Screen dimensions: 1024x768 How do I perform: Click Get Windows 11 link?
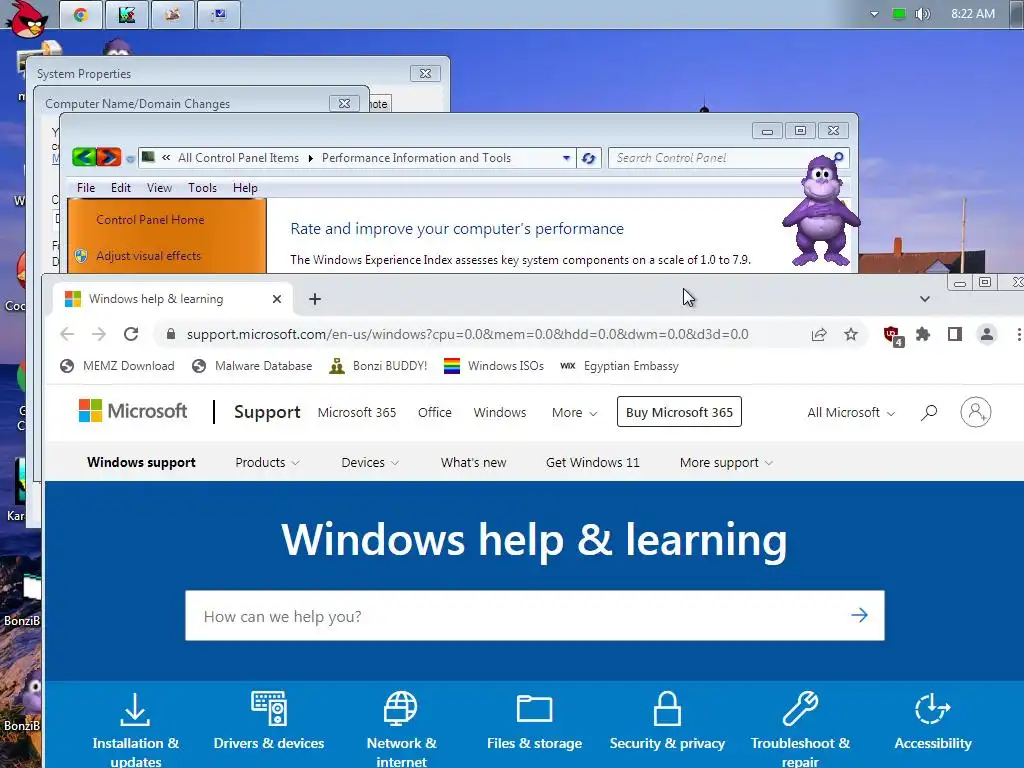(592, 462)
